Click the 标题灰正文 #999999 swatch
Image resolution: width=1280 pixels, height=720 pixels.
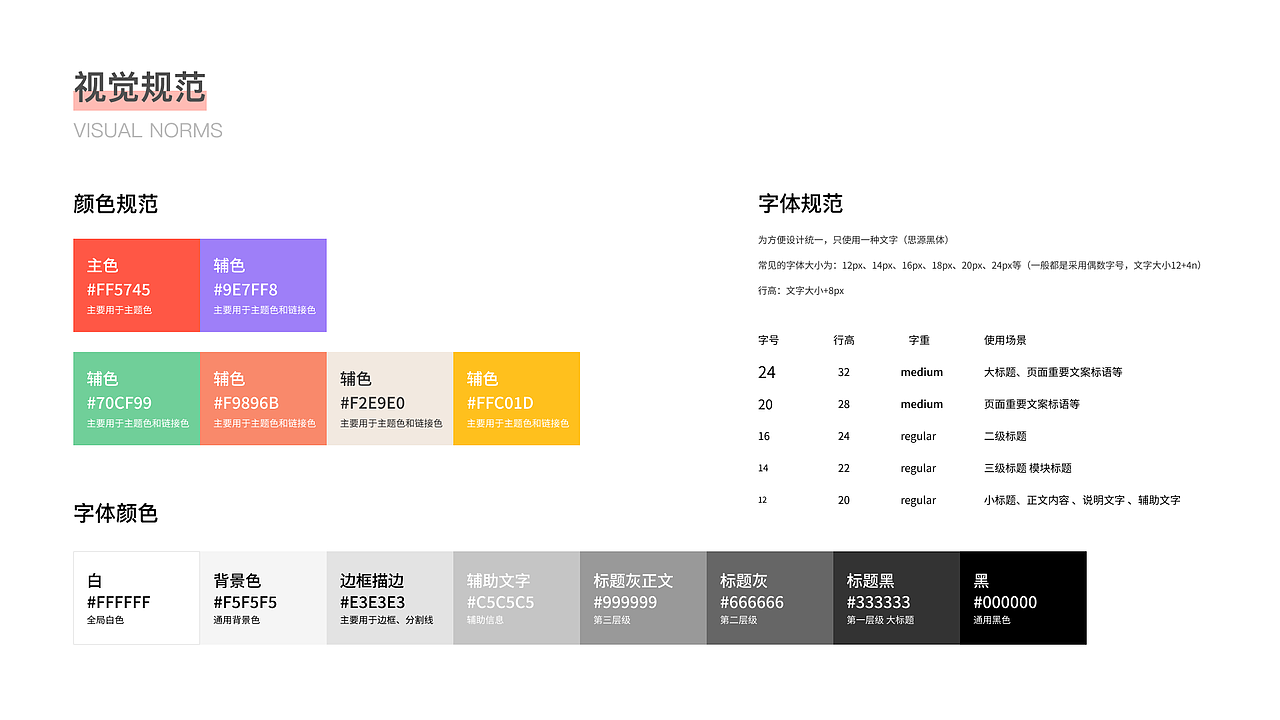643,597
